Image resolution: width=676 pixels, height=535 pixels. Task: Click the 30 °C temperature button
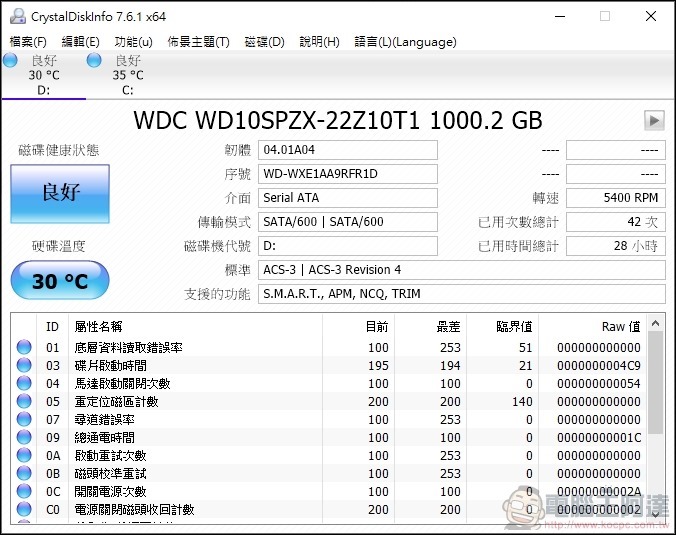(x=60, y=280)
